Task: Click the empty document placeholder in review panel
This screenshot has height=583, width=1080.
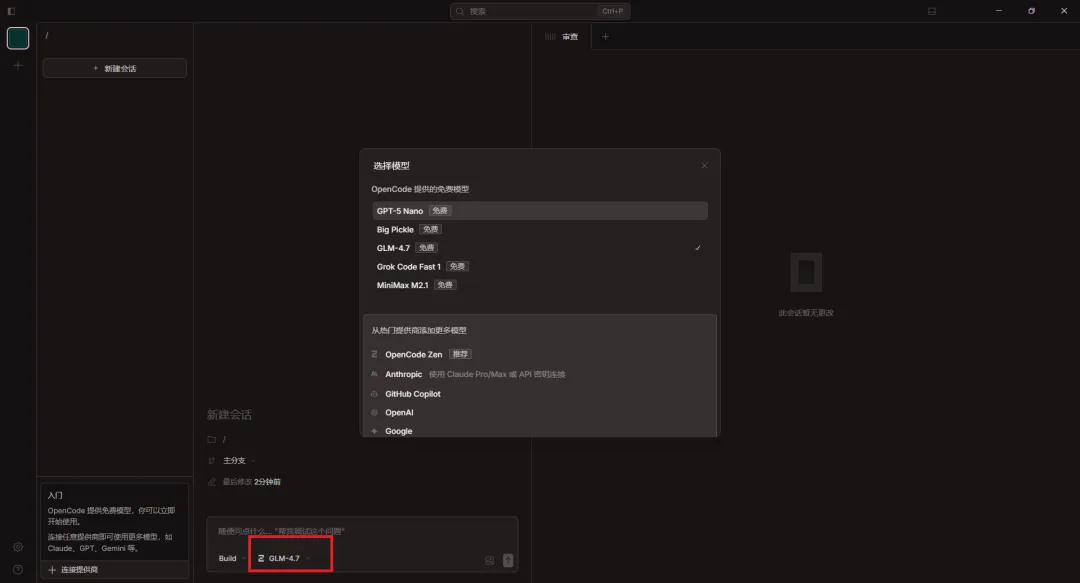Action: [x=806, y=272]
